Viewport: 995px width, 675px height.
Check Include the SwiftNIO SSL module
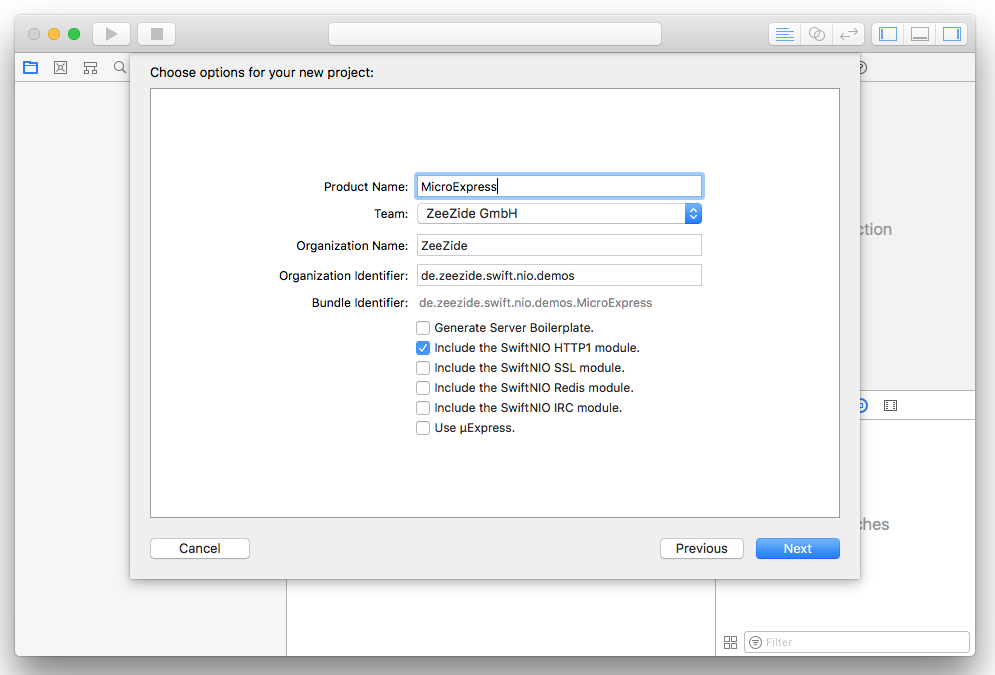pyautogui.click(x=423, y=368)
